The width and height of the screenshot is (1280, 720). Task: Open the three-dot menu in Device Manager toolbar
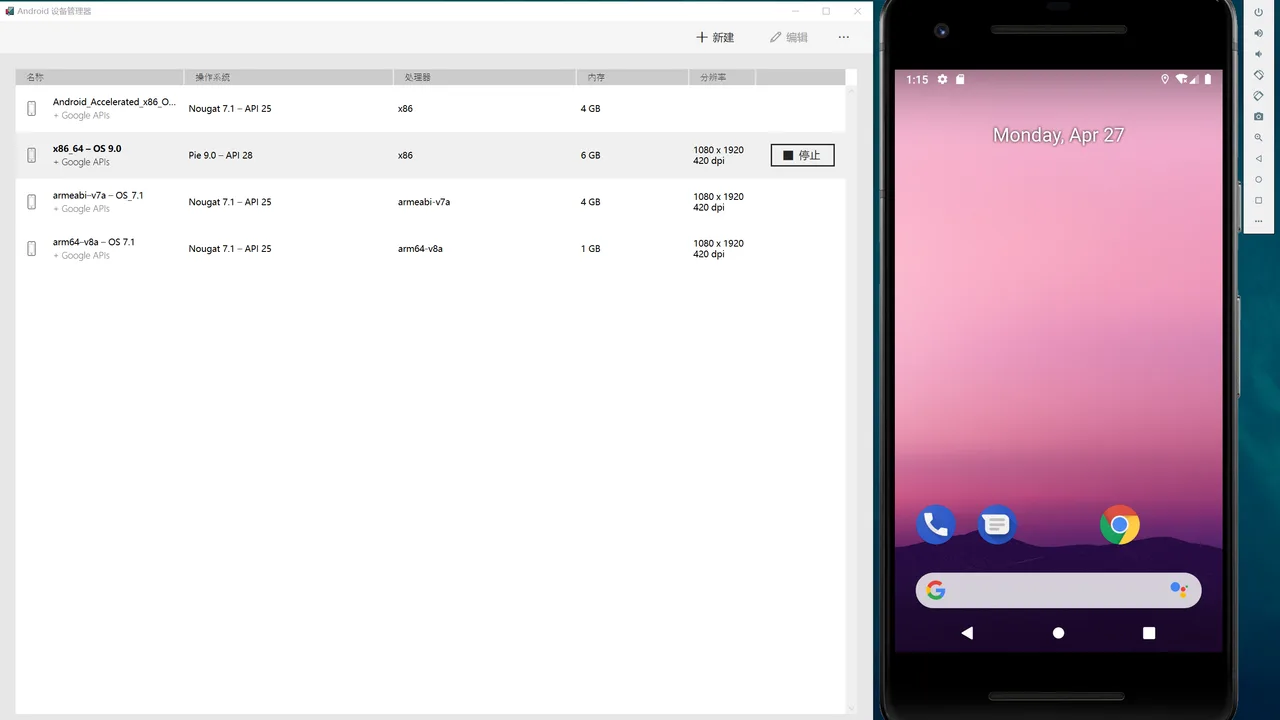pyautogui.click(x=844, y=37)
